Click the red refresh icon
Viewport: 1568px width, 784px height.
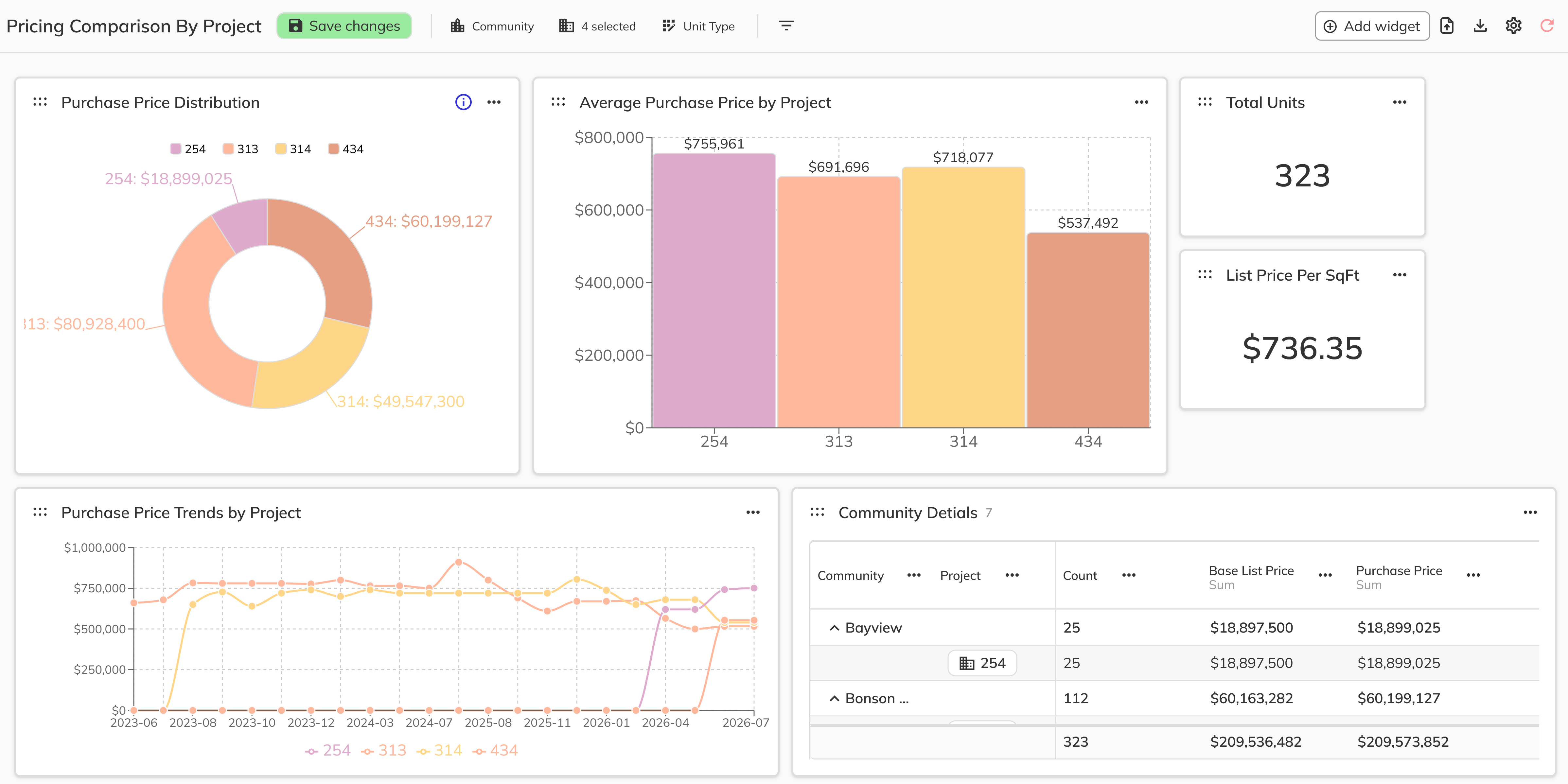[1547, 26]
